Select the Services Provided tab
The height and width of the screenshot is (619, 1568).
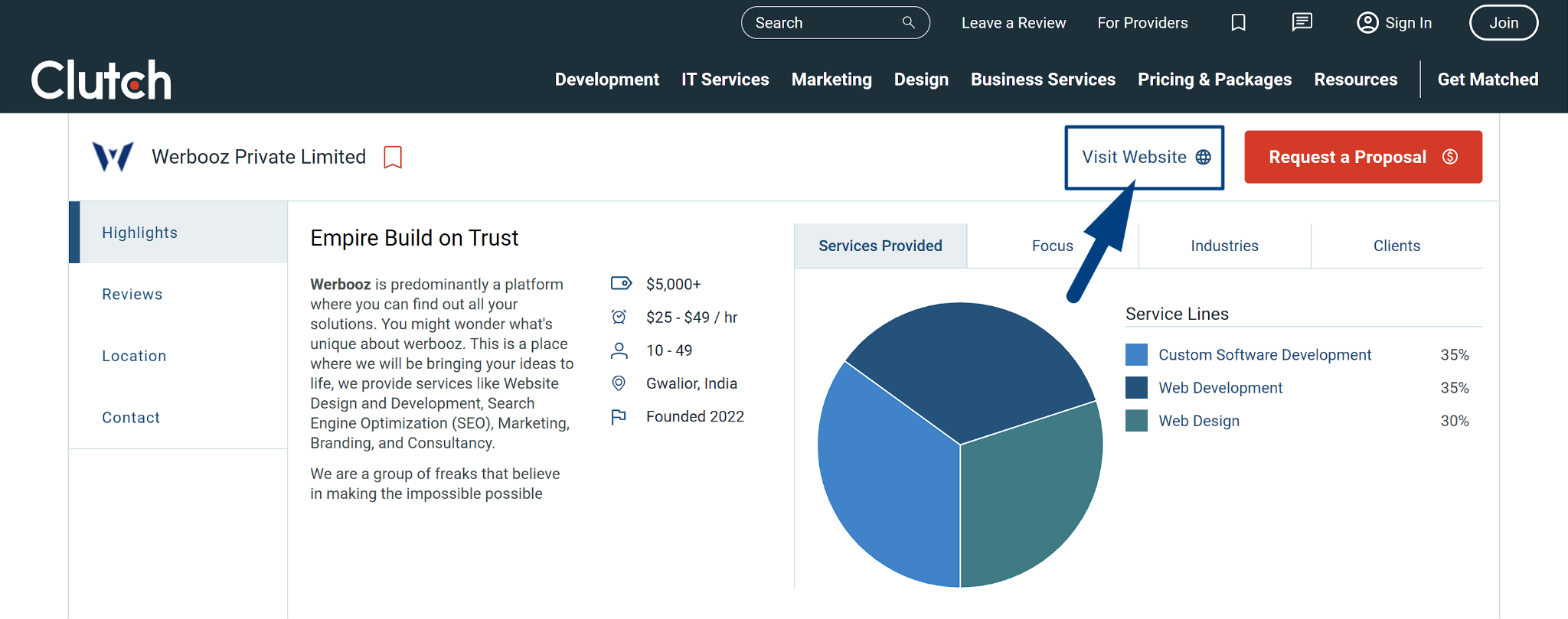coord(880,246)
